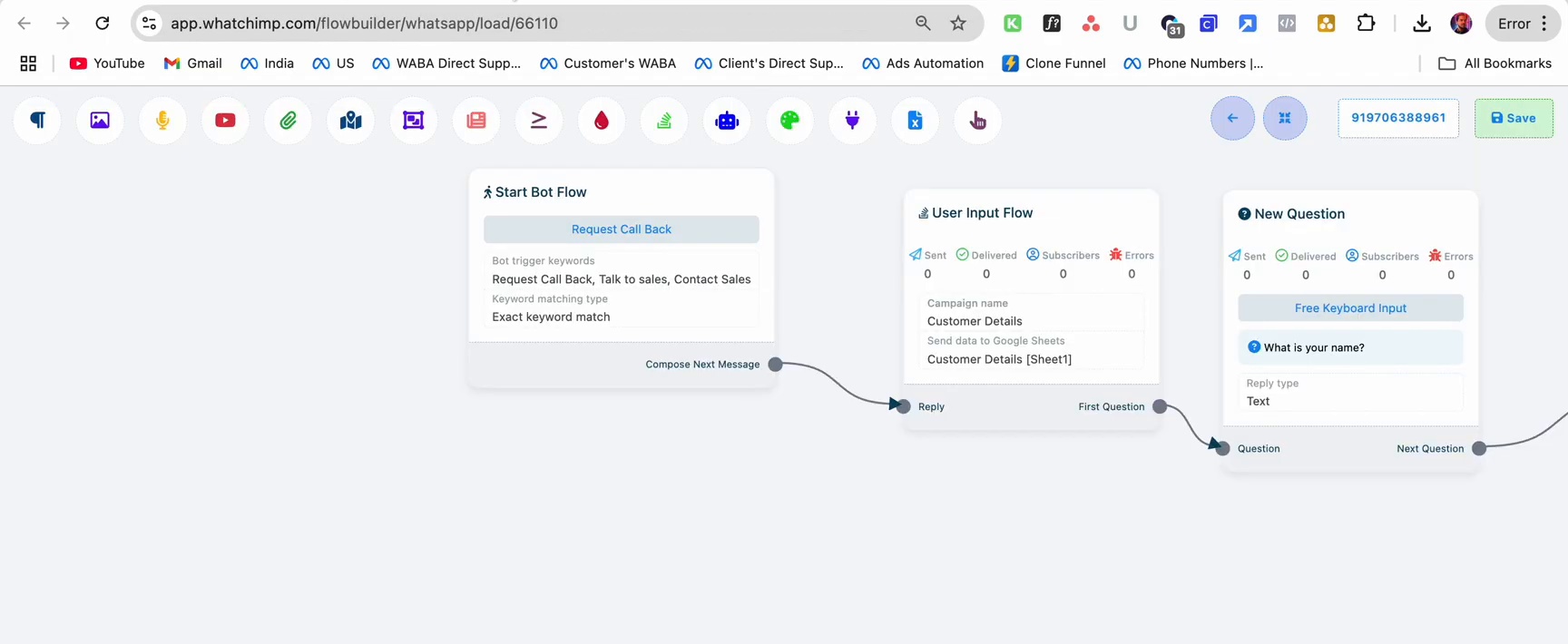The width and height of the screenshot is (1568, 644).
Task: Select the blue robot toolbar icon
Action: pyautogui.click(x=727, y=120)
